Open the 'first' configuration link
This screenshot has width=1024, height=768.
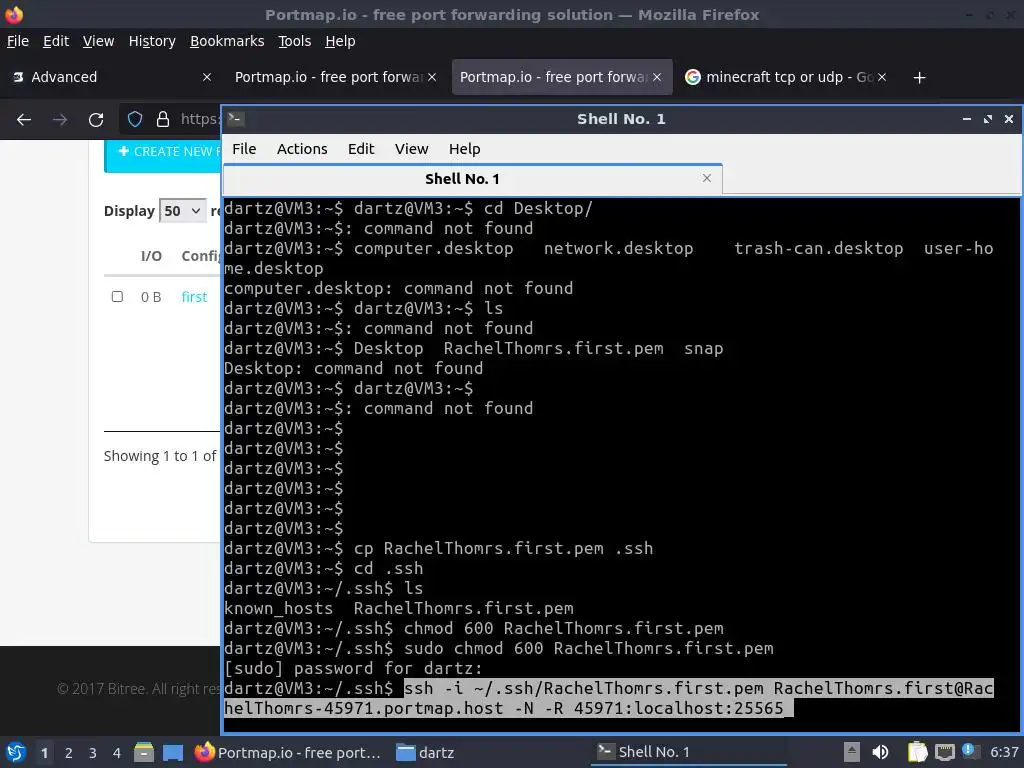pyautogui.click(x=194, y=297)
